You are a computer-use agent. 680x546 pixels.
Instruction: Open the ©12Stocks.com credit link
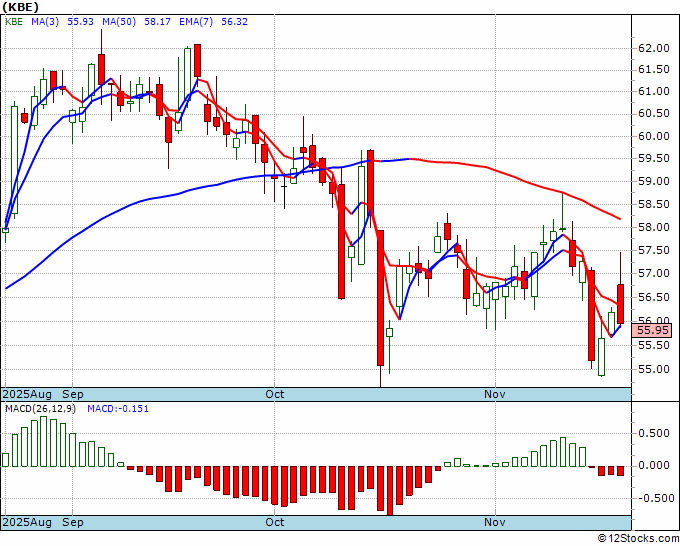638,539
